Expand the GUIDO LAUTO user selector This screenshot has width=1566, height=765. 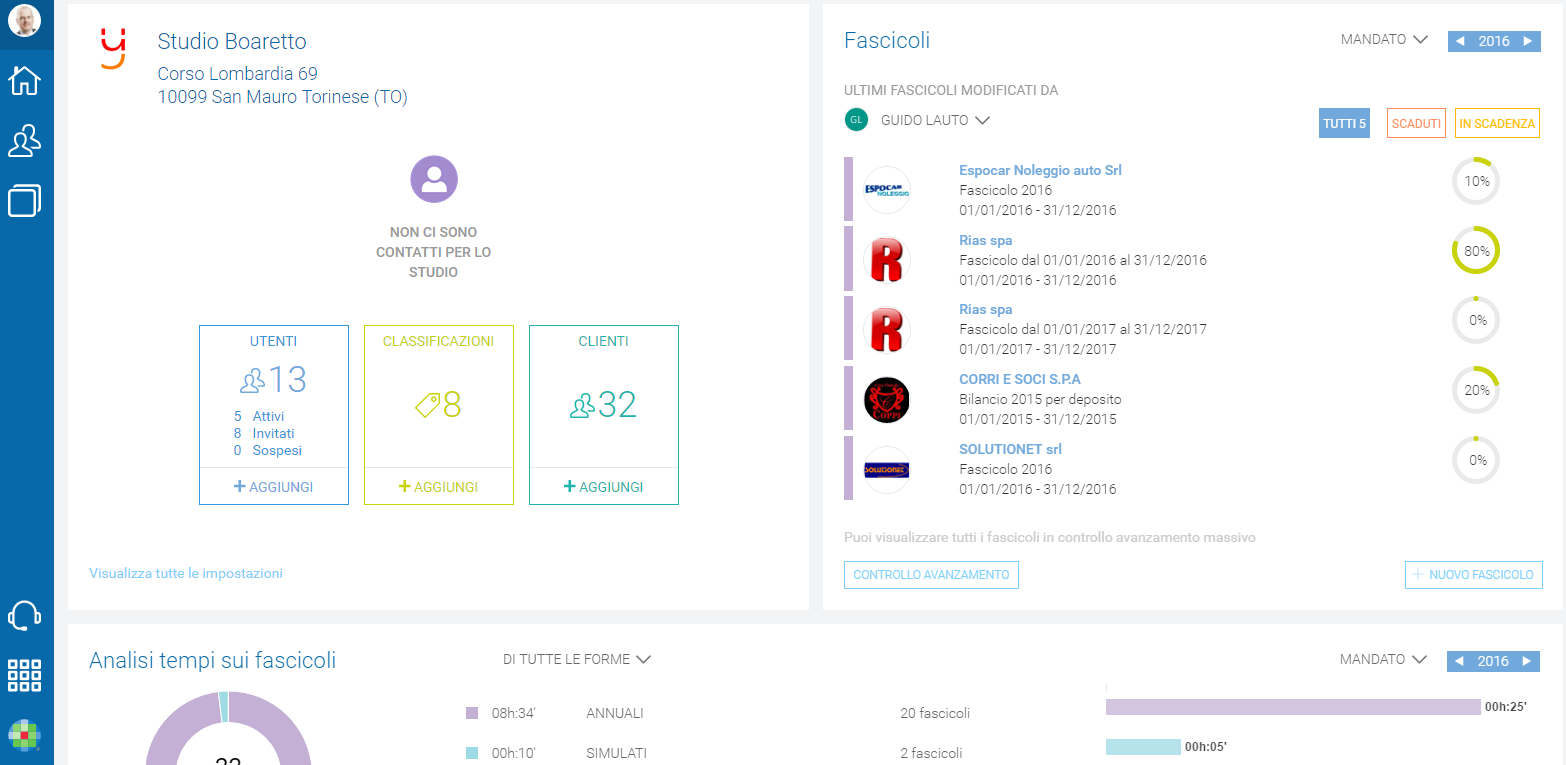coord(935,120)
